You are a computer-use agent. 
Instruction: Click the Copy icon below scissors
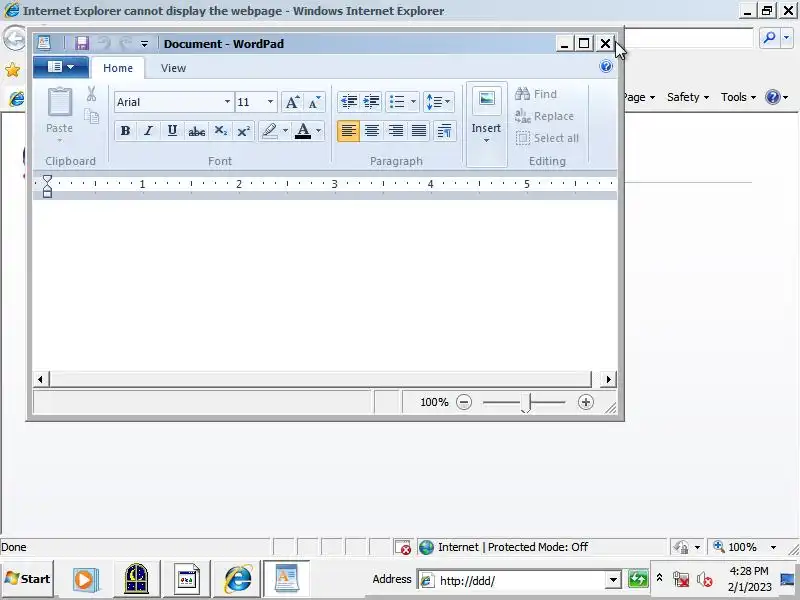tap(92, 117)
